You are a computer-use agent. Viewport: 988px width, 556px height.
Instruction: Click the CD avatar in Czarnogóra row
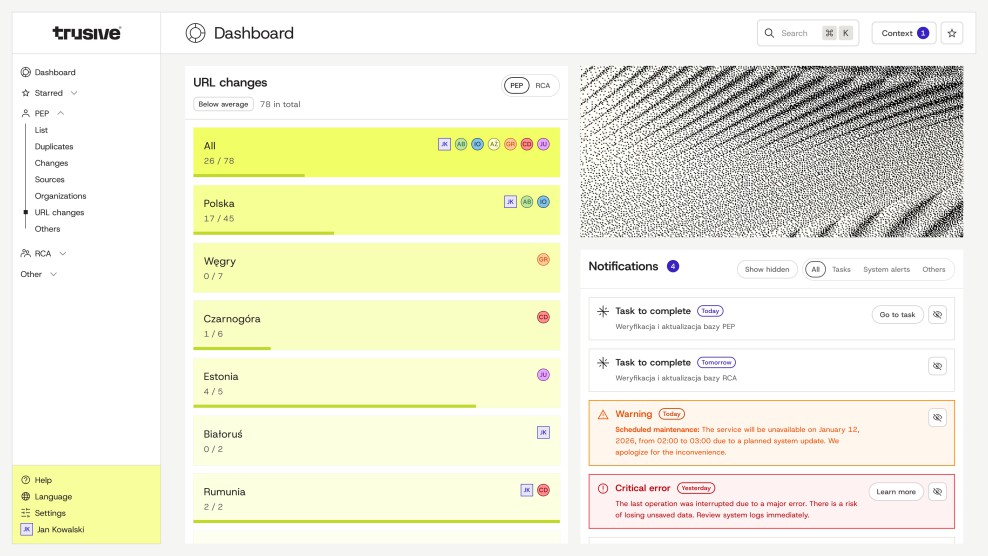tap(543, 317)
